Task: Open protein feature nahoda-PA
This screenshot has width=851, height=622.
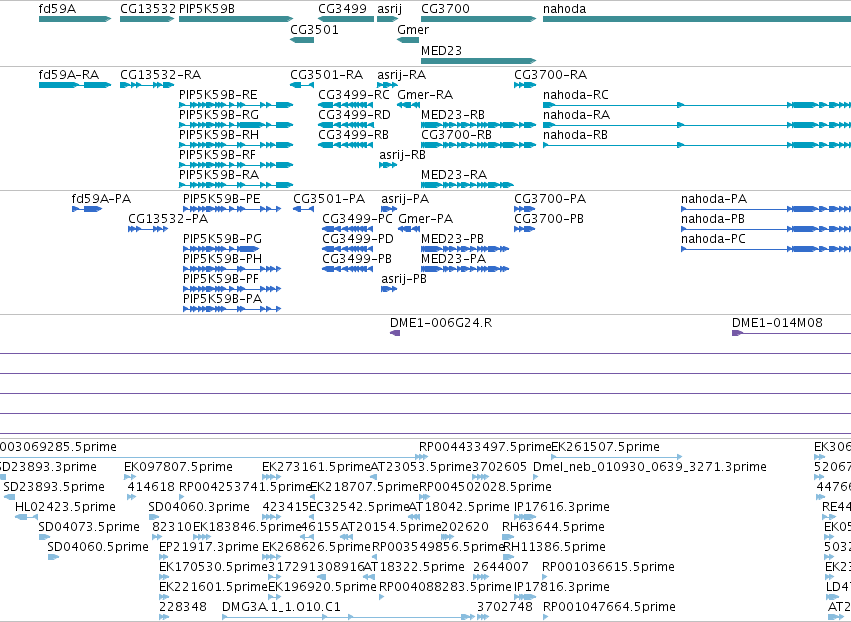Action: (766, 209)
